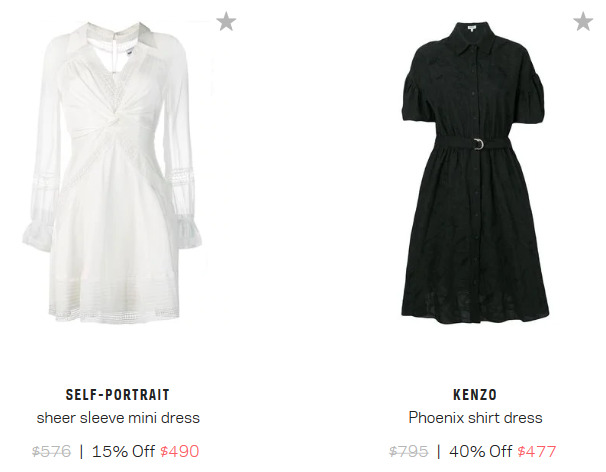The height and width of the screenshot is (472, 606).
Task: Click the belt buckle on the black dress
Action: [x=479, y=144]
